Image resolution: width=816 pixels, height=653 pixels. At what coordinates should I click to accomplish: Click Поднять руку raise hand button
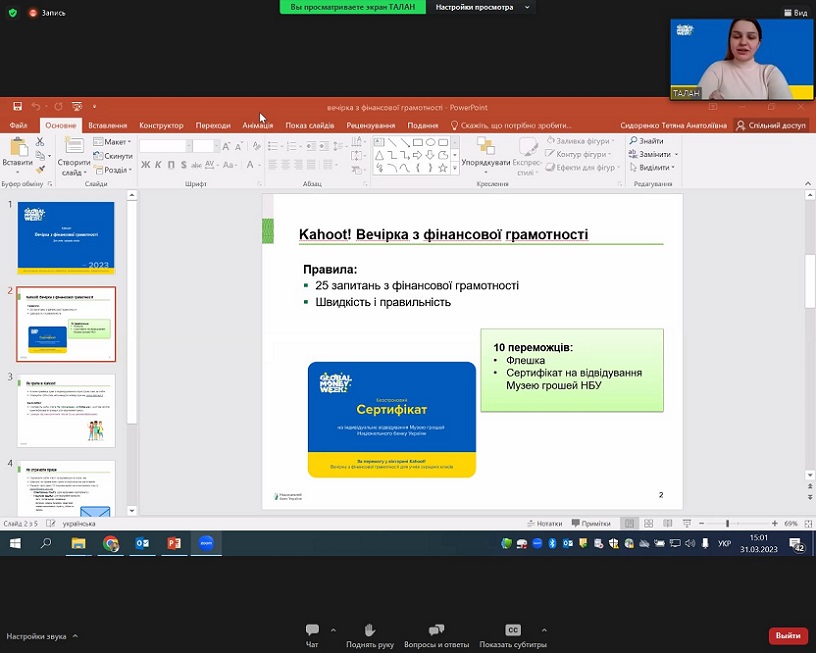tap(370, 636)
